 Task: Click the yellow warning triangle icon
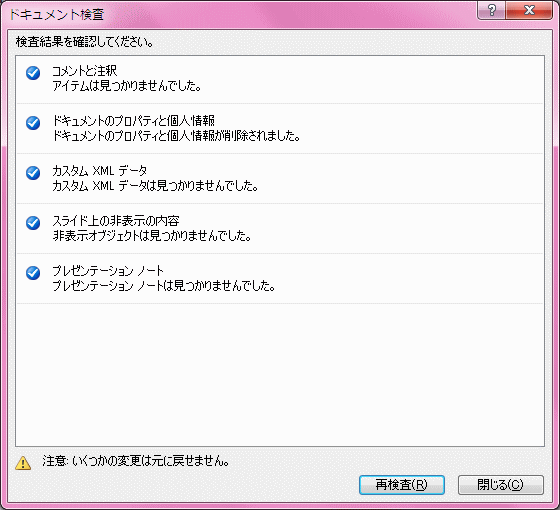(x=23, y=462)
